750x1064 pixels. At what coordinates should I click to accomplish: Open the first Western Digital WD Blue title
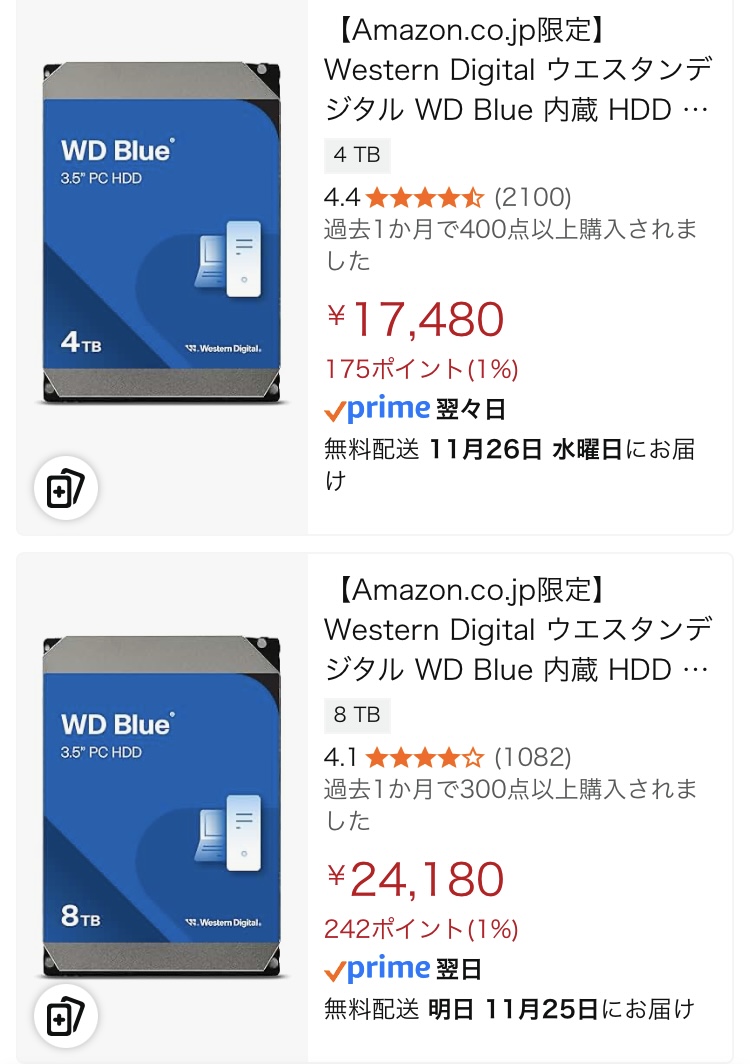click(x=518, y=90)
